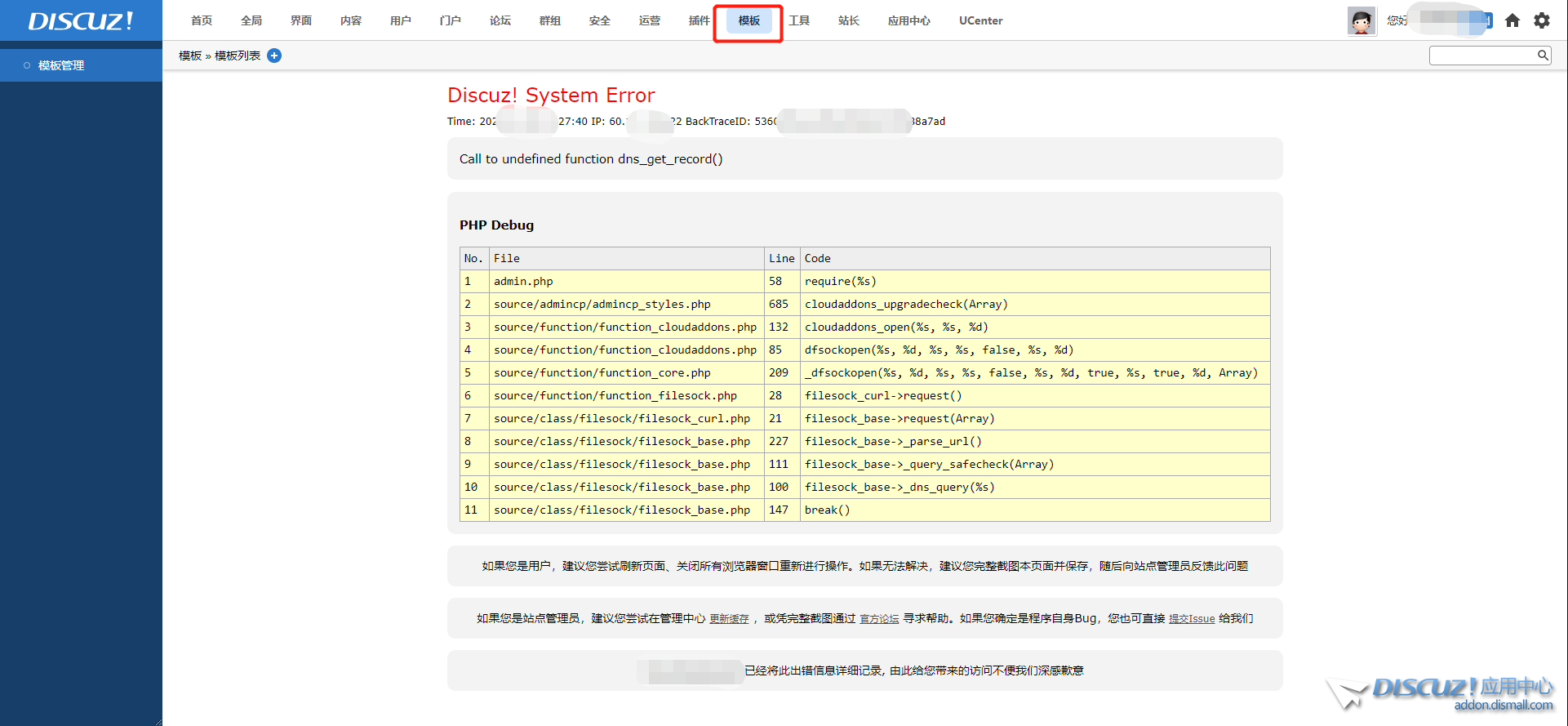Click the 更新缓存 link
The image size is (1568, 726).
[729, 619]
